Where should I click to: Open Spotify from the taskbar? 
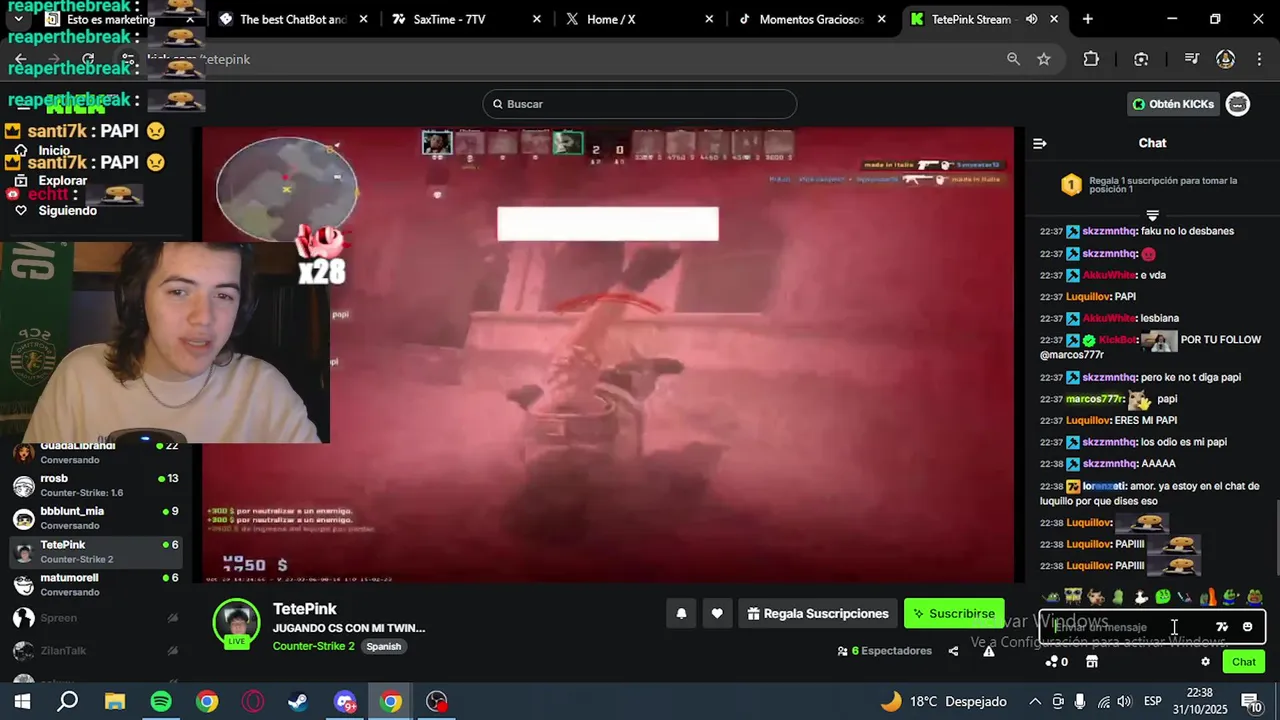160,702
